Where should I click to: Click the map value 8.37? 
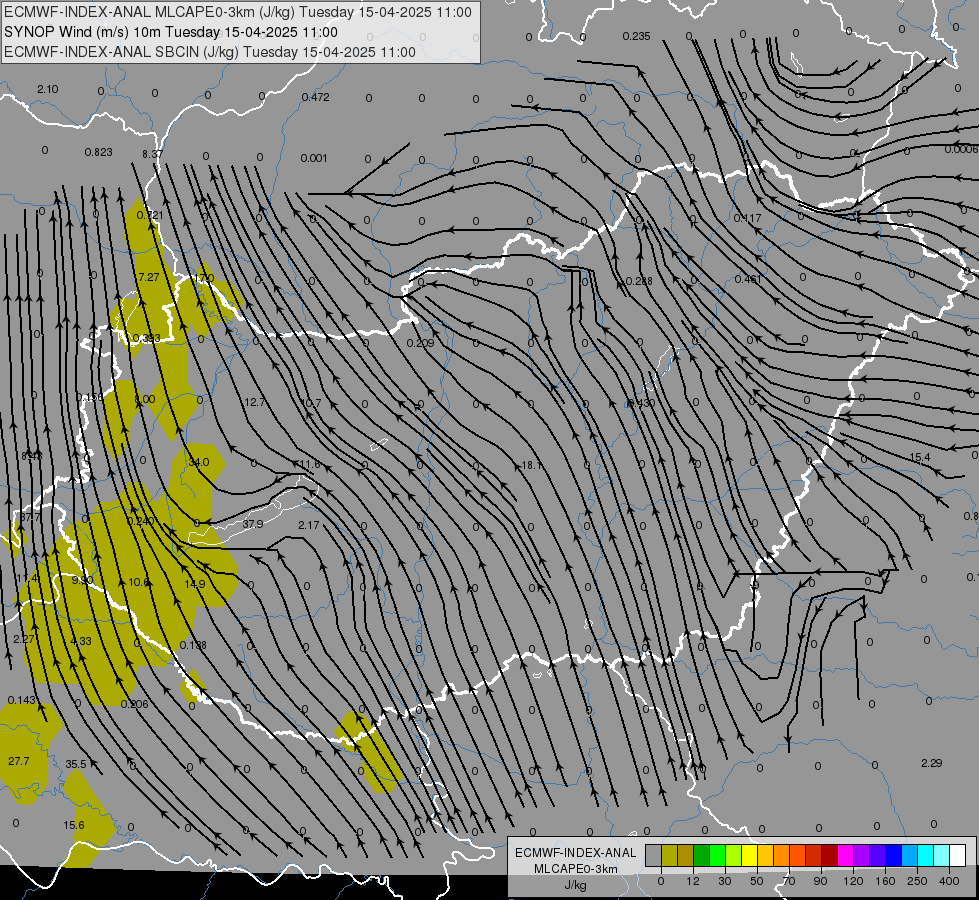(x=152, y=154)
